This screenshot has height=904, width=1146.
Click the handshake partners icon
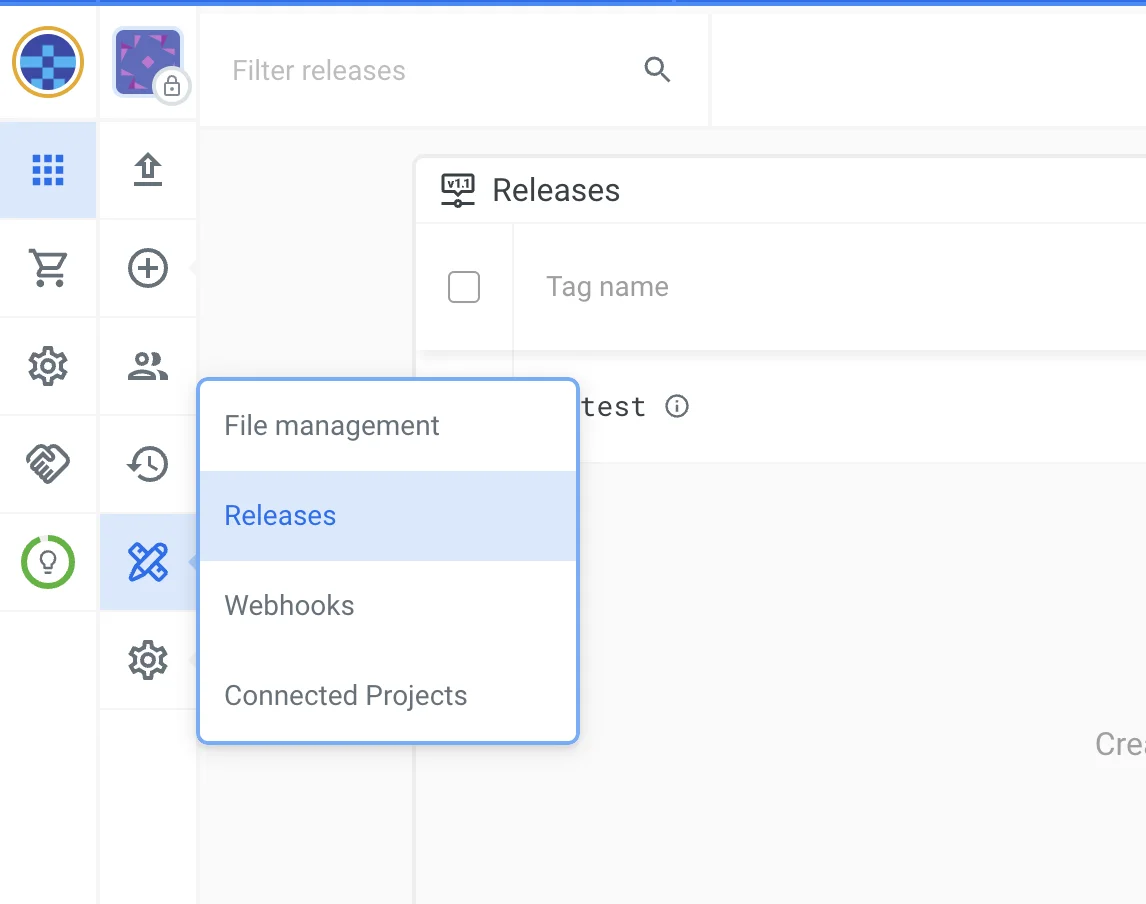tap(48, 464)
